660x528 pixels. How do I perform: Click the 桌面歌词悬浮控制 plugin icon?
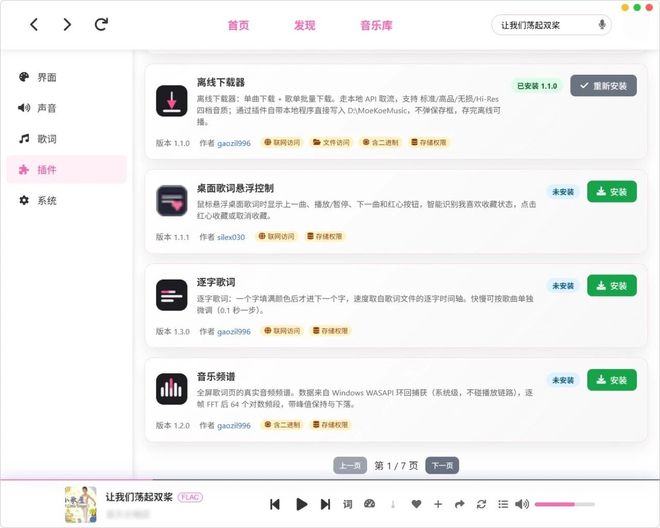pos(172,200)
